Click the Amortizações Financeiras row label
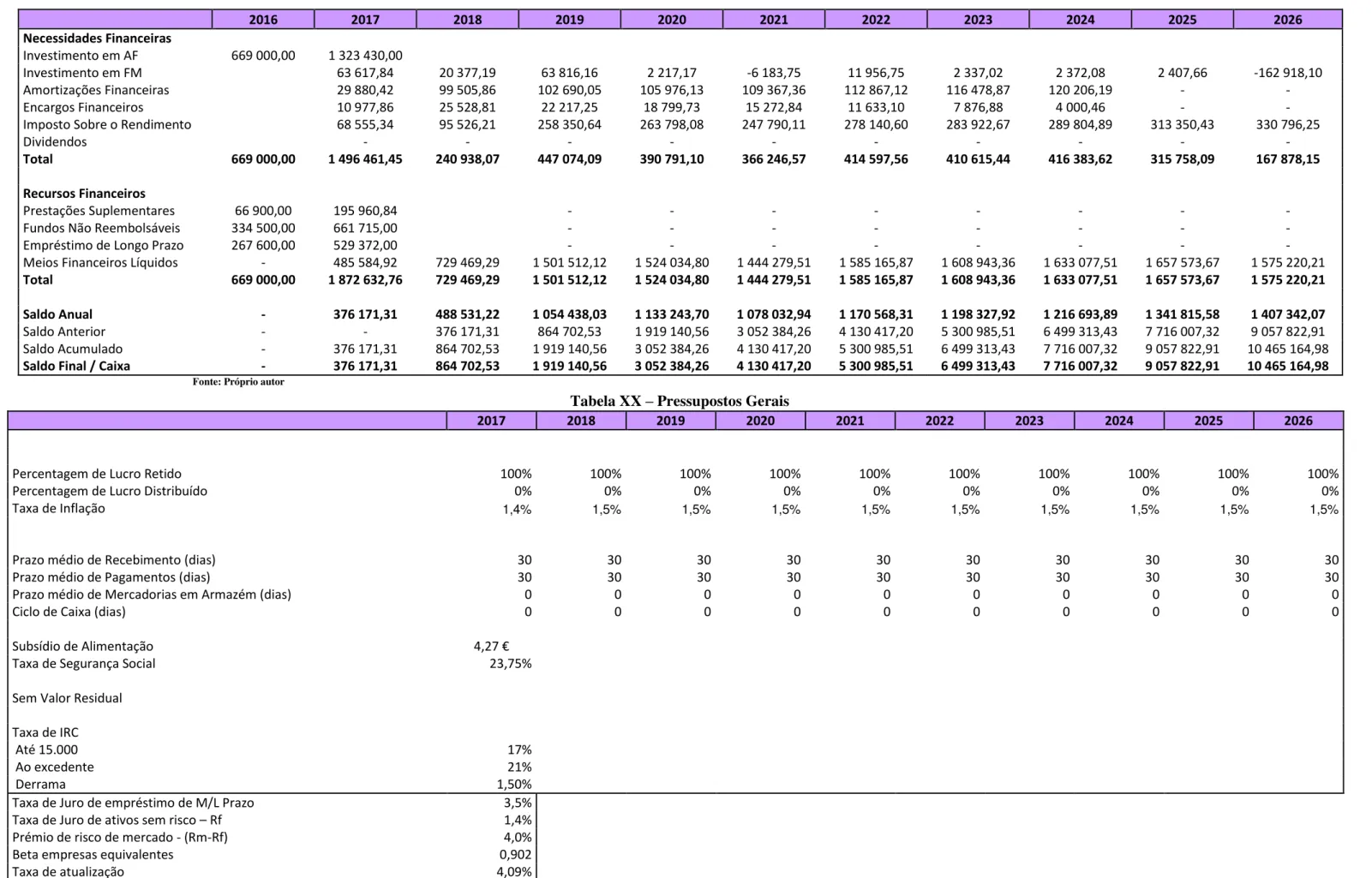This screenshot has width=1372, height=878. (96, 90)
